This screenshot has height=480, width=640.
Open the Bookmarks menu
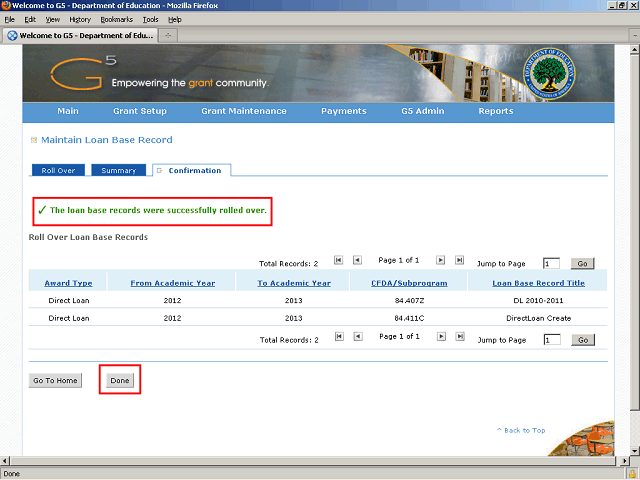[x=116, y=19]
